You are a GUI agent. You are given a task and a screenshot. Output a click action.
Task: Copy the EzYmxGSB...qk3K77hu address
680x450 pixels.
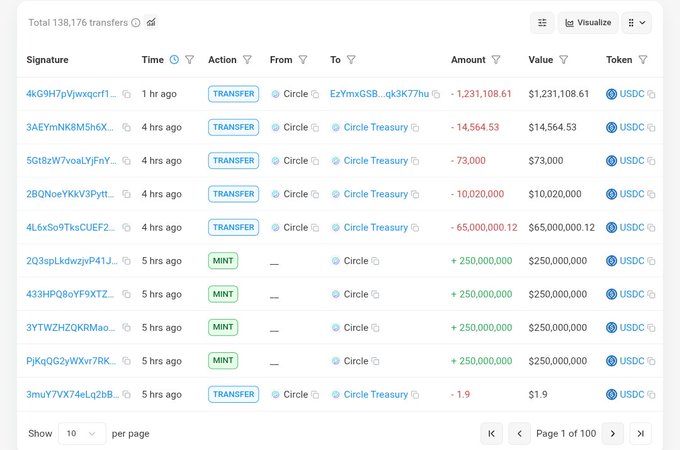click(x=436, y=94)
